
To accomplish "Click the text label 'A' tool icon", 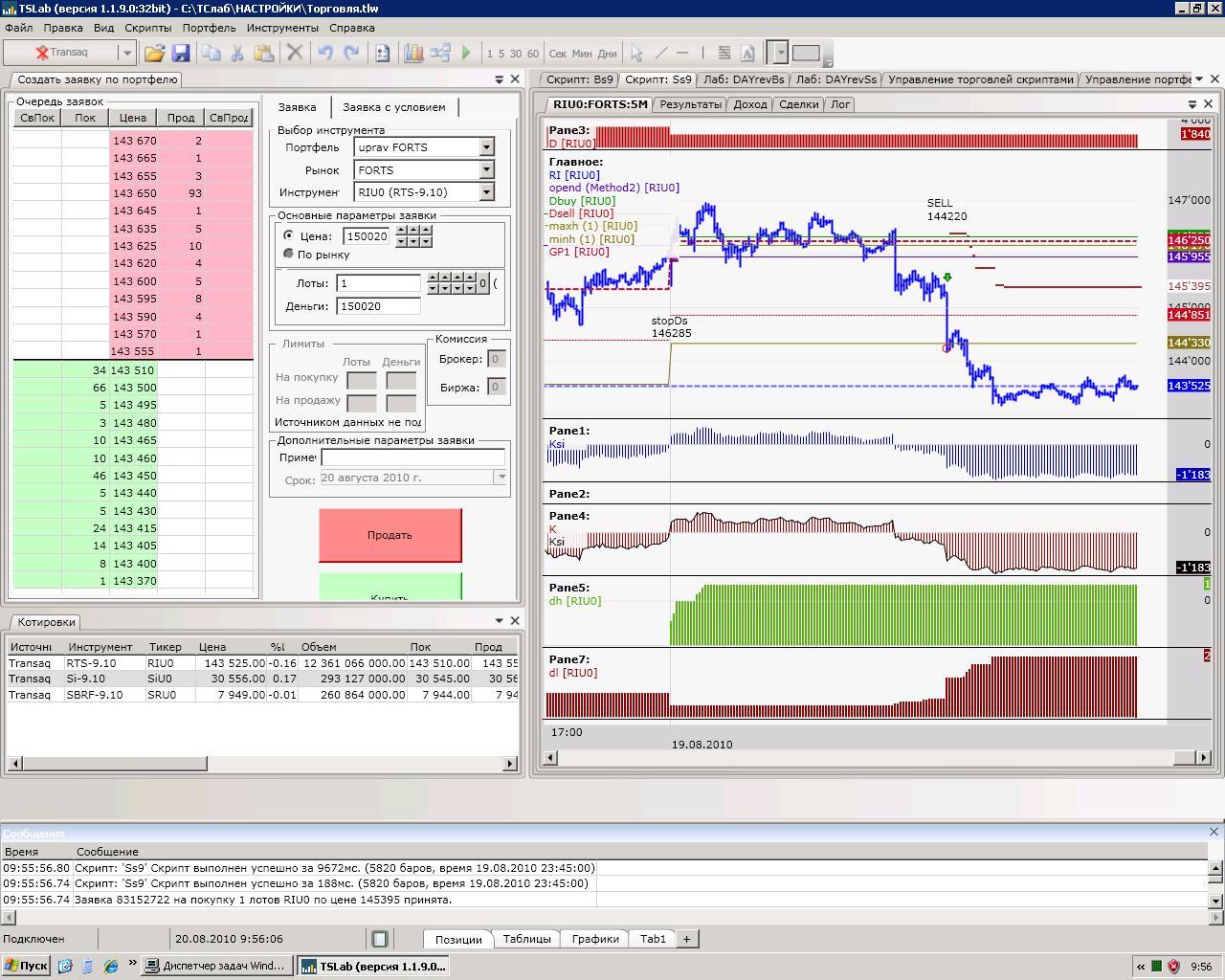I will pos(747,54).
